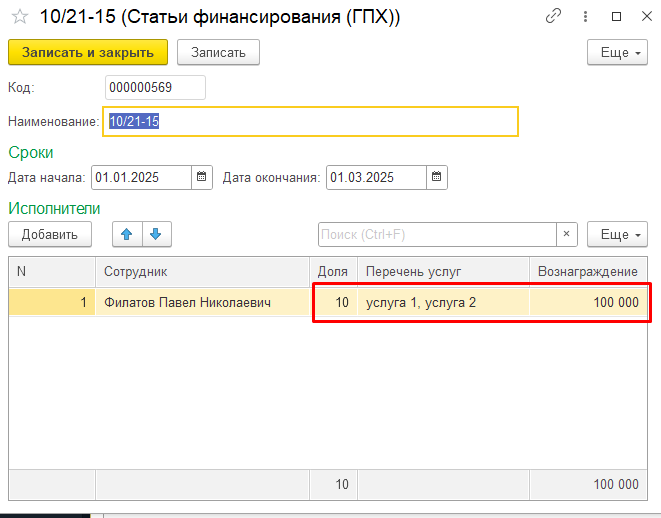Add a new performer with Добавить
The height and width of the screenshot is (518, 661).
coord(50,234)
